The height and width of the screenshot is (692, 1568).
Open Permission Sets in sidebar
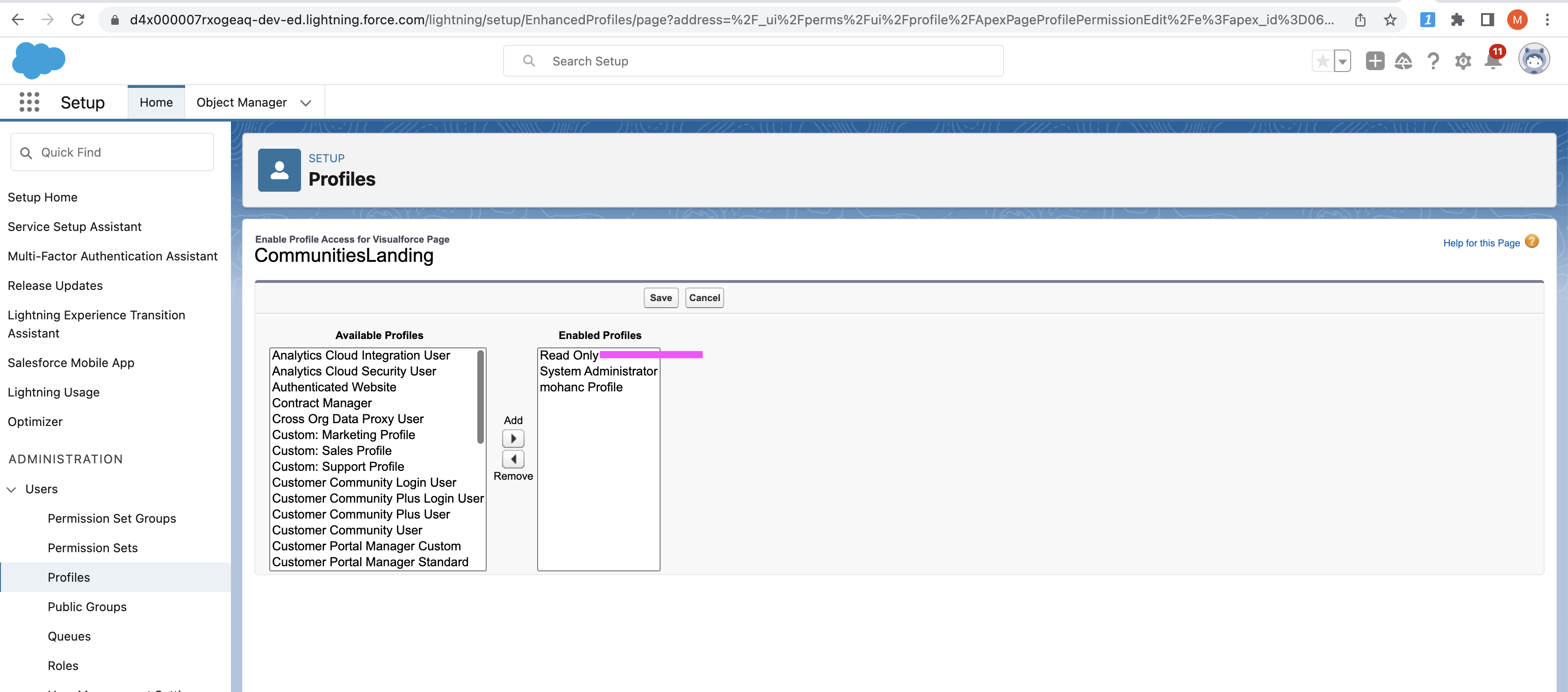93,548
